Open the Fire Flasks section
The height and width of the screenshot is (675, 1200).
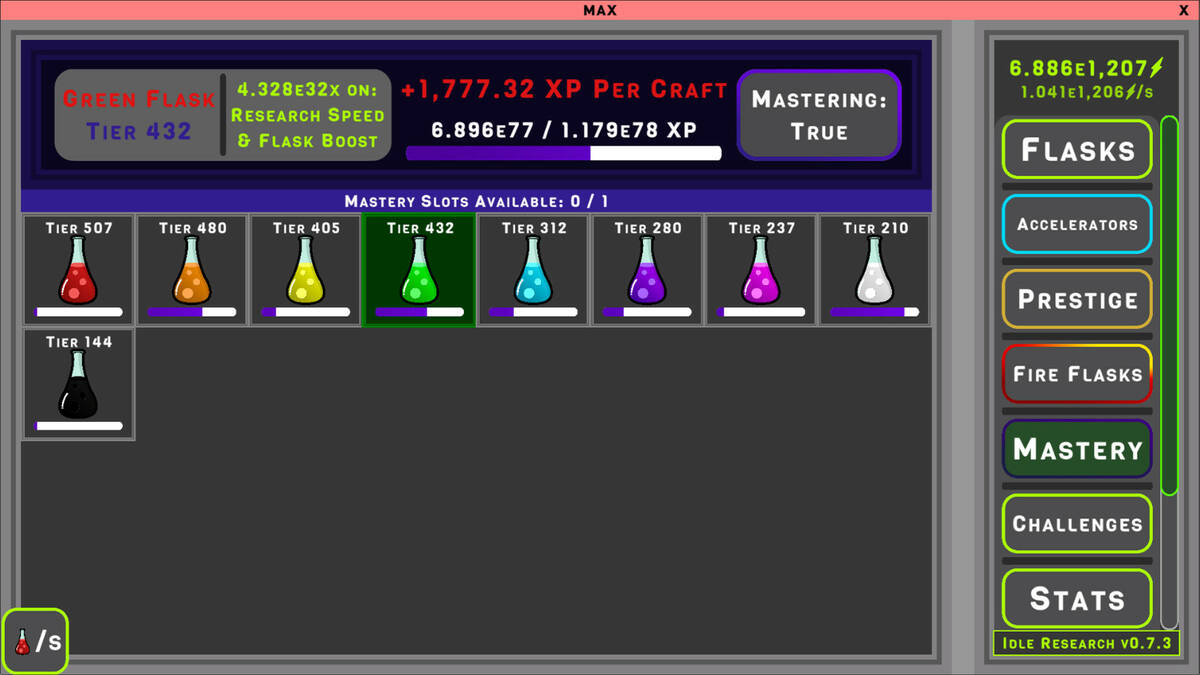(1077, 374)
